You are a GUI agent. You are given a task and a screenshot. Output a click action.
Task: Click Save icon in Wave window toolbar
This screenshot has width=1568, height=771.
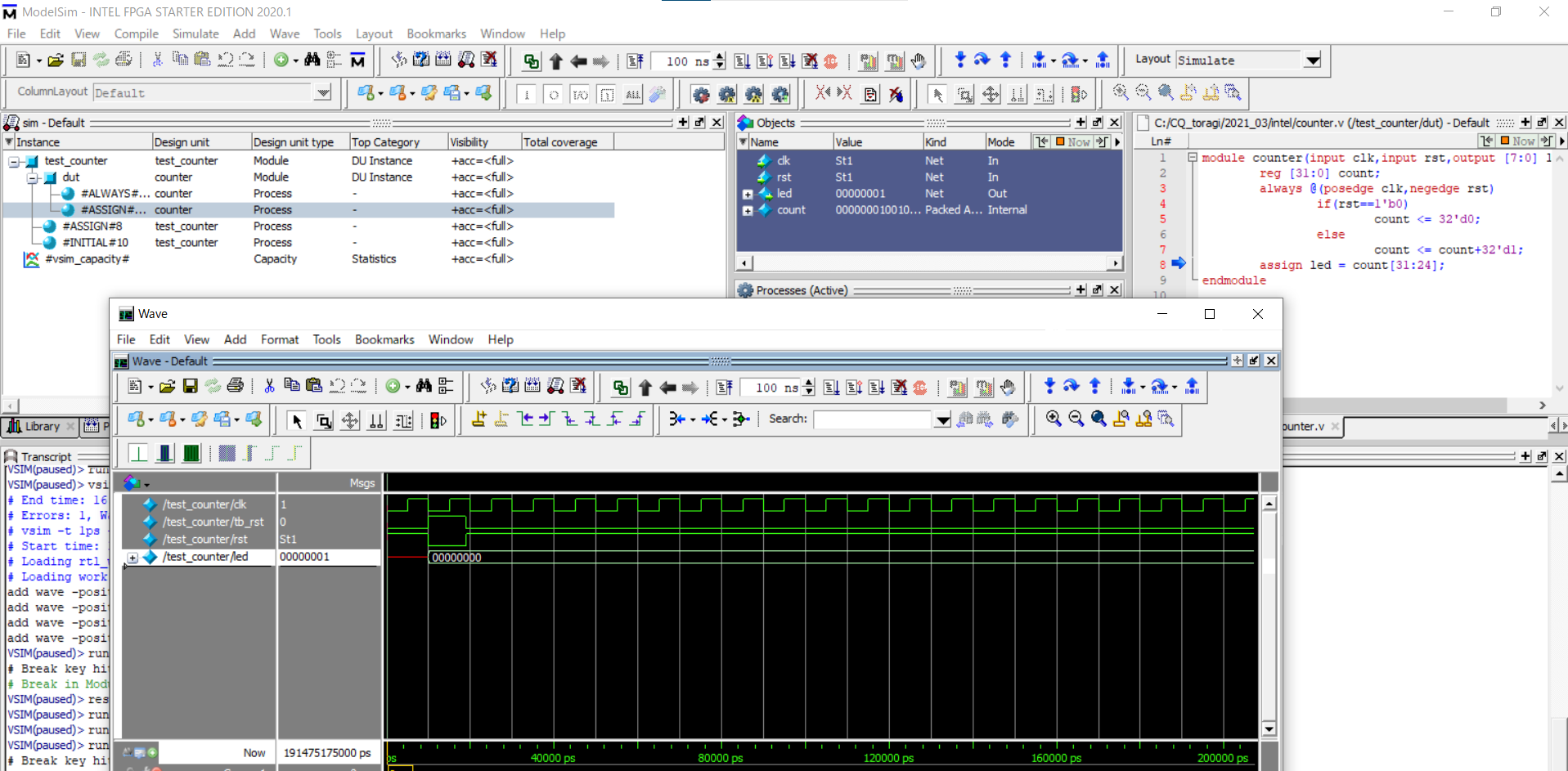point(190,387)
